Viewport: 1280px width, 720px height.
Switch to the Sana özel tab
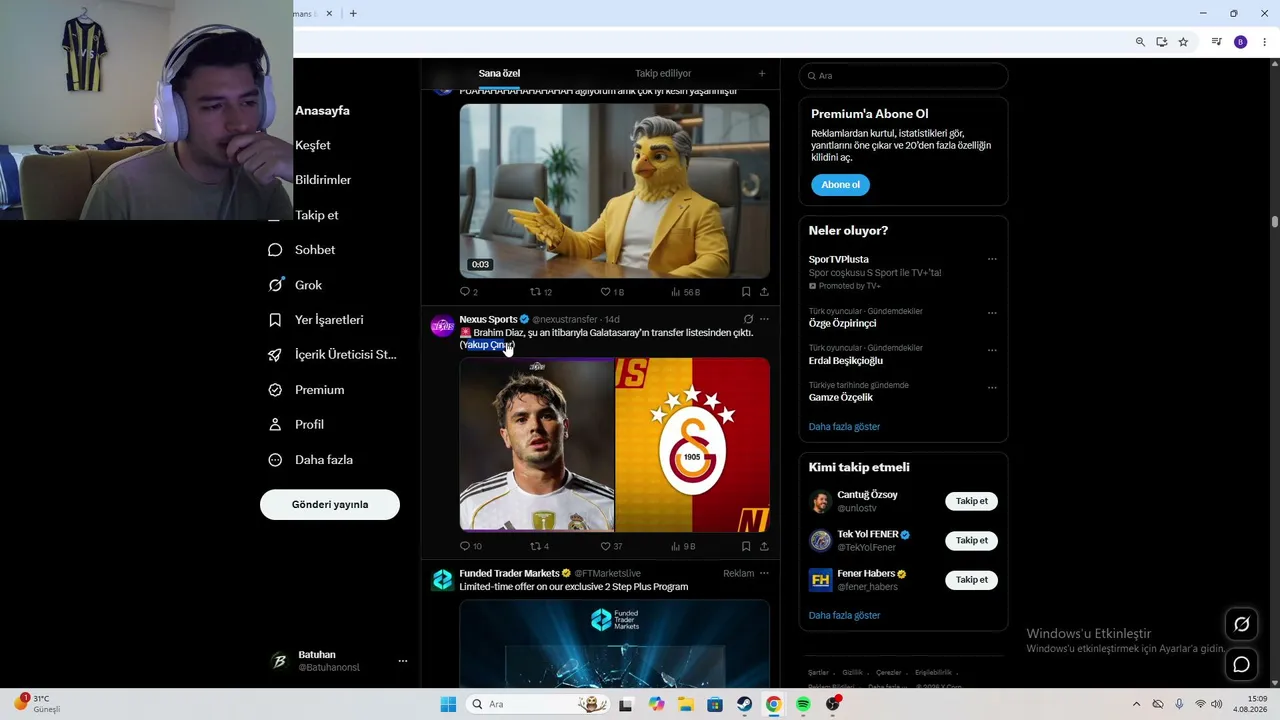coord(499,73)
